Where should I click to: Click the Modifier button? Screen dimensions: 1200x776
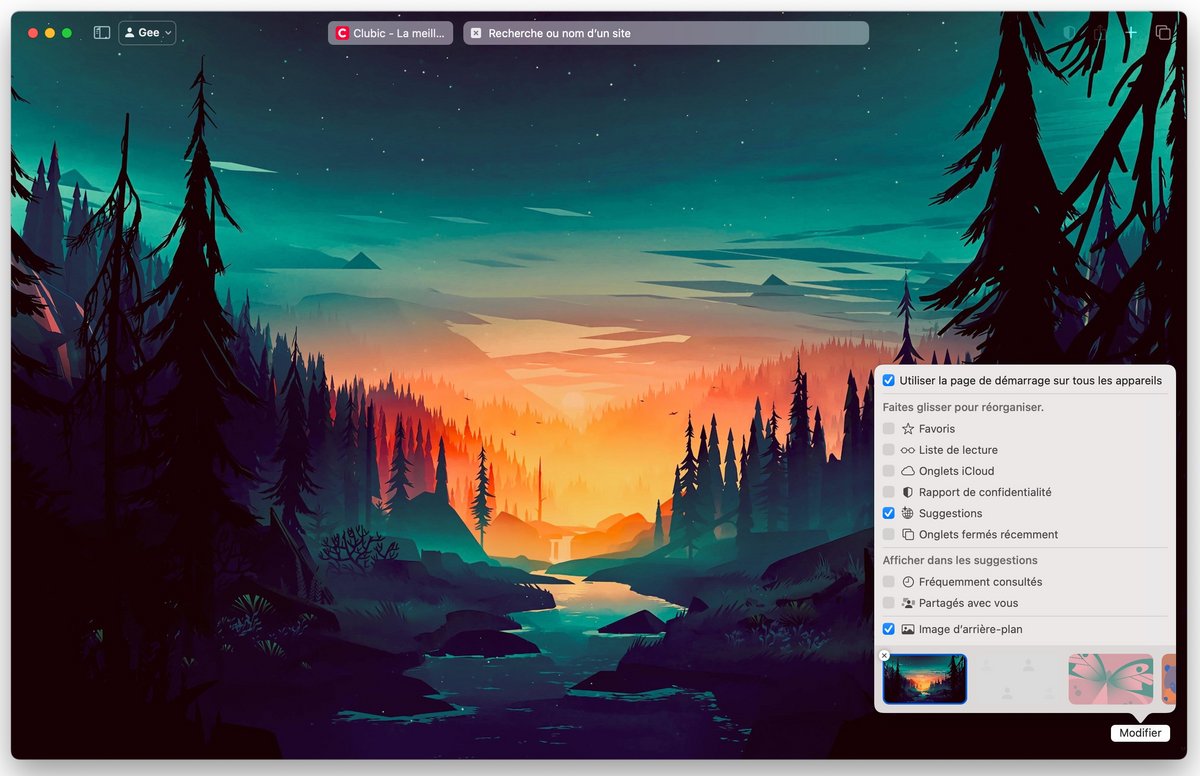[1140, 733]
